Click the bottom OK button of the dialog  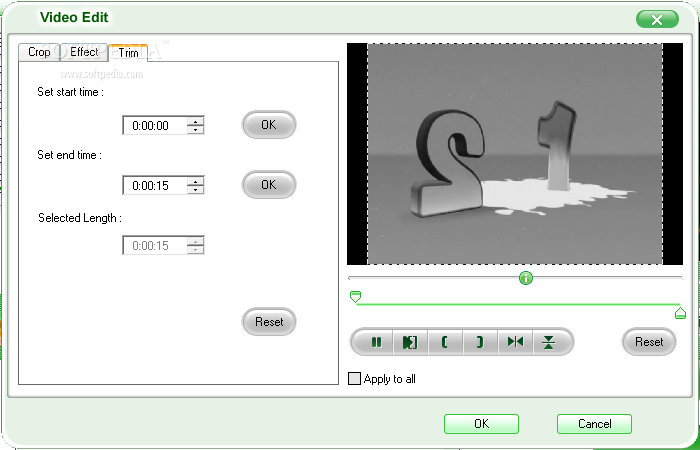(481, 424)
